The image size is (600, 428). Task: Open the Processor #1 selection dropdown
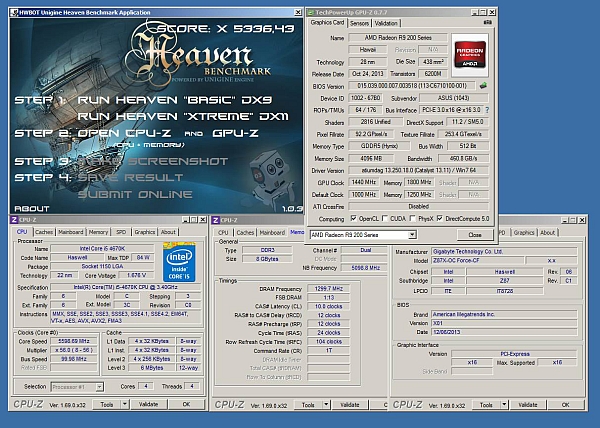click(x=99, y=387)
